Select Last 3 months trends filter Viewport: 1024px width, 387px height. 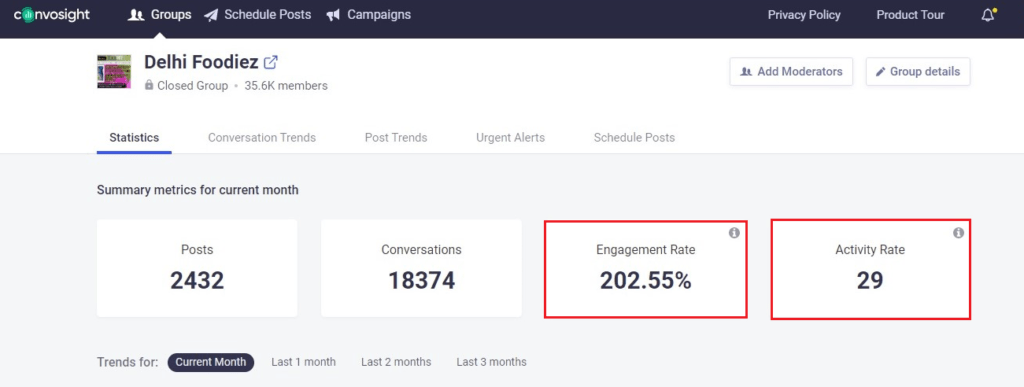(x=491, y=362)
